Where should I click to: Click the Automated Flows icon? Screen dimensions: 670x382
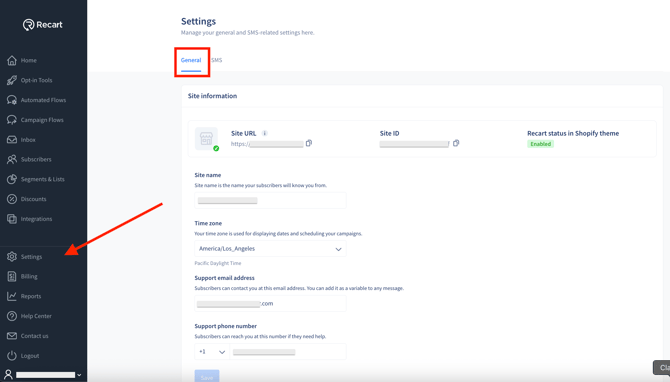point(12,100)
